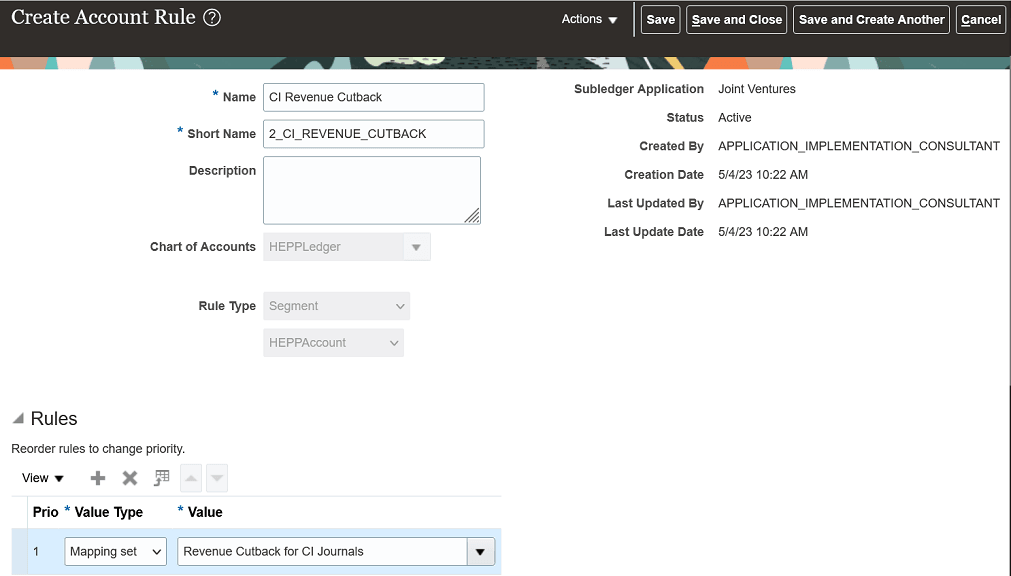This screenshot has height=576, width=1011.
Task: Cancel the account rule creation
Action: pos(981,19)
